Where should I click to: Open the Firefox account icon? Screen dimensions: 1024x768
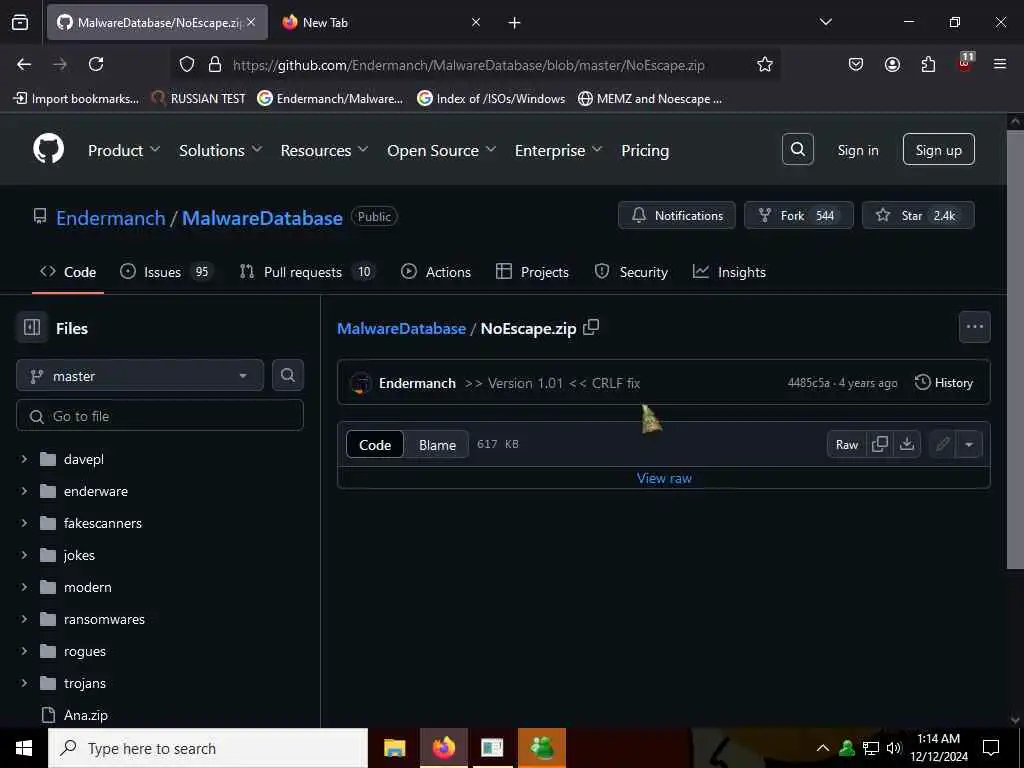[892, 64]
